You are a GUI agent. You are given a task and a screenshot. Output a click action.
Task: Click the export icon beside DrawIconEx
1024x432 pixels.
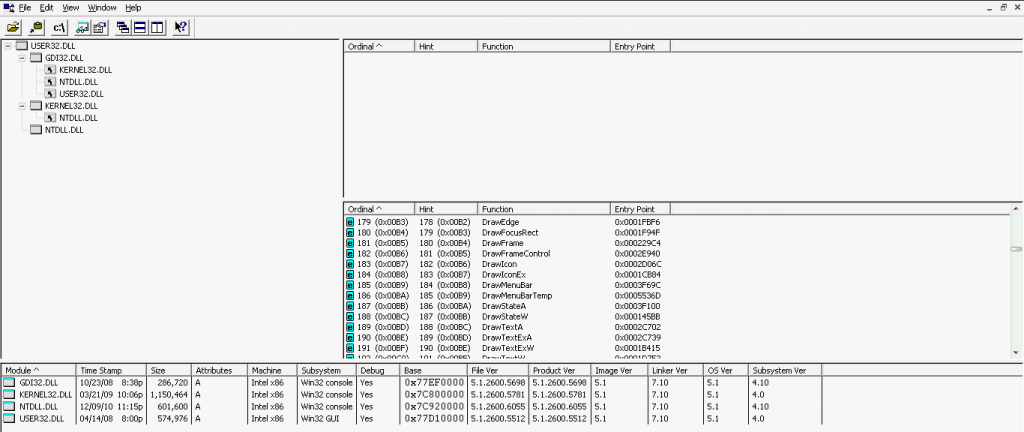[349, 275]
